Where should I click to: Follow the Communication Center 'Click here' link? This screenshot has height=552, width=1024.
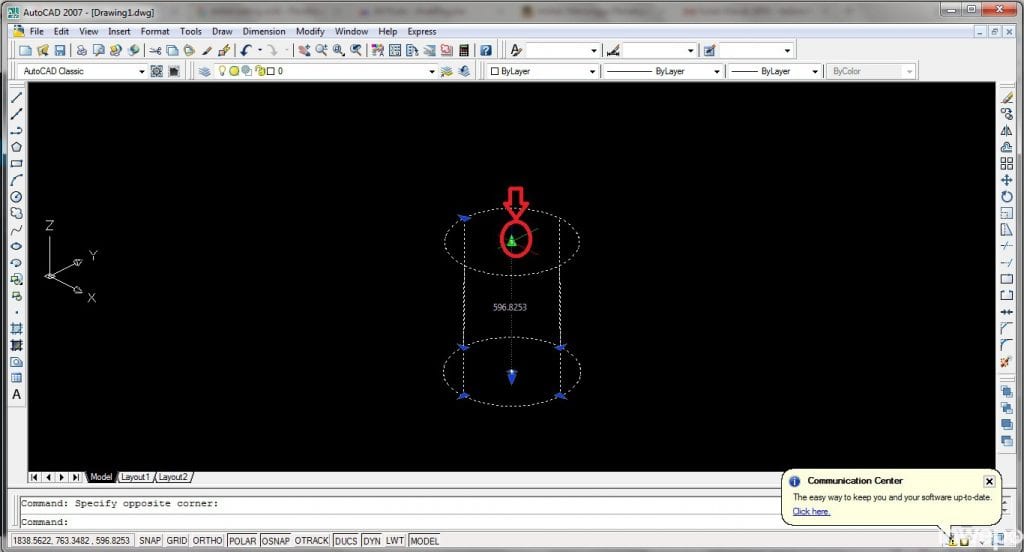click(811, 511)
